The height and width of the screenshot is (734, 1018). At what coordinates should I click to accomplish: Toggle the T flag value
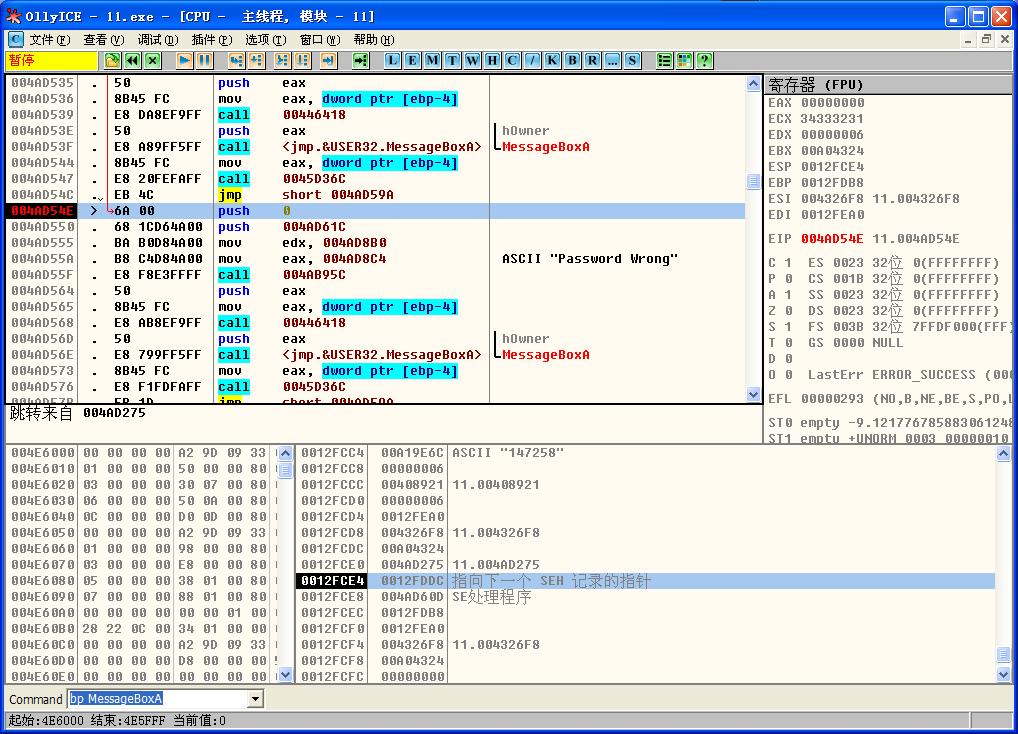(x=788, y=343)
